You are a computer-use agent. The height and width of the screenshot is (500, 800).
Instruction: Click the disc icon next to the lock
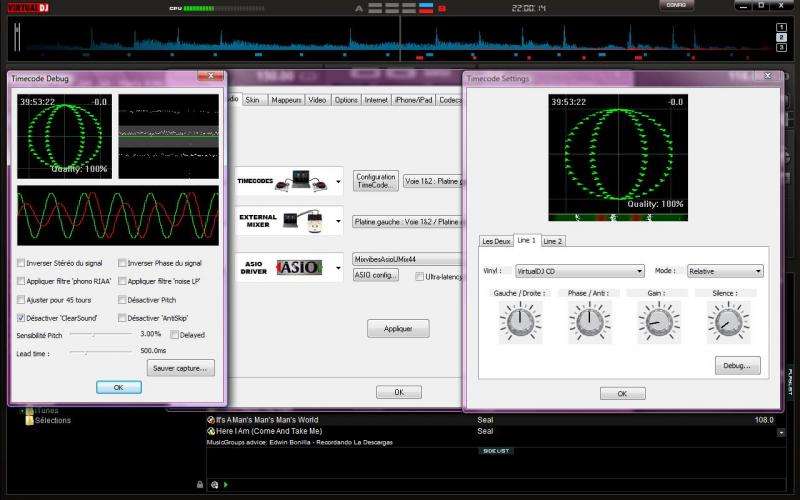pos(215,484)
